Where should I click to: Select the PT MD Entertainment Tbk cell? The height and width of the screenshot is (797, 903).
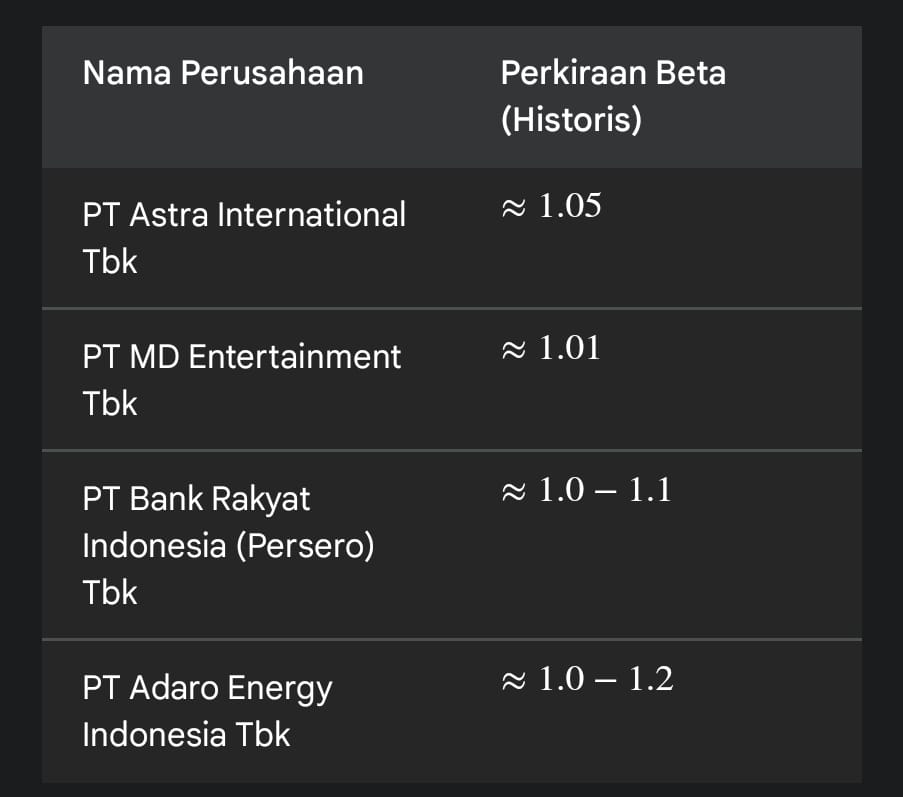(x=241, y=380)
